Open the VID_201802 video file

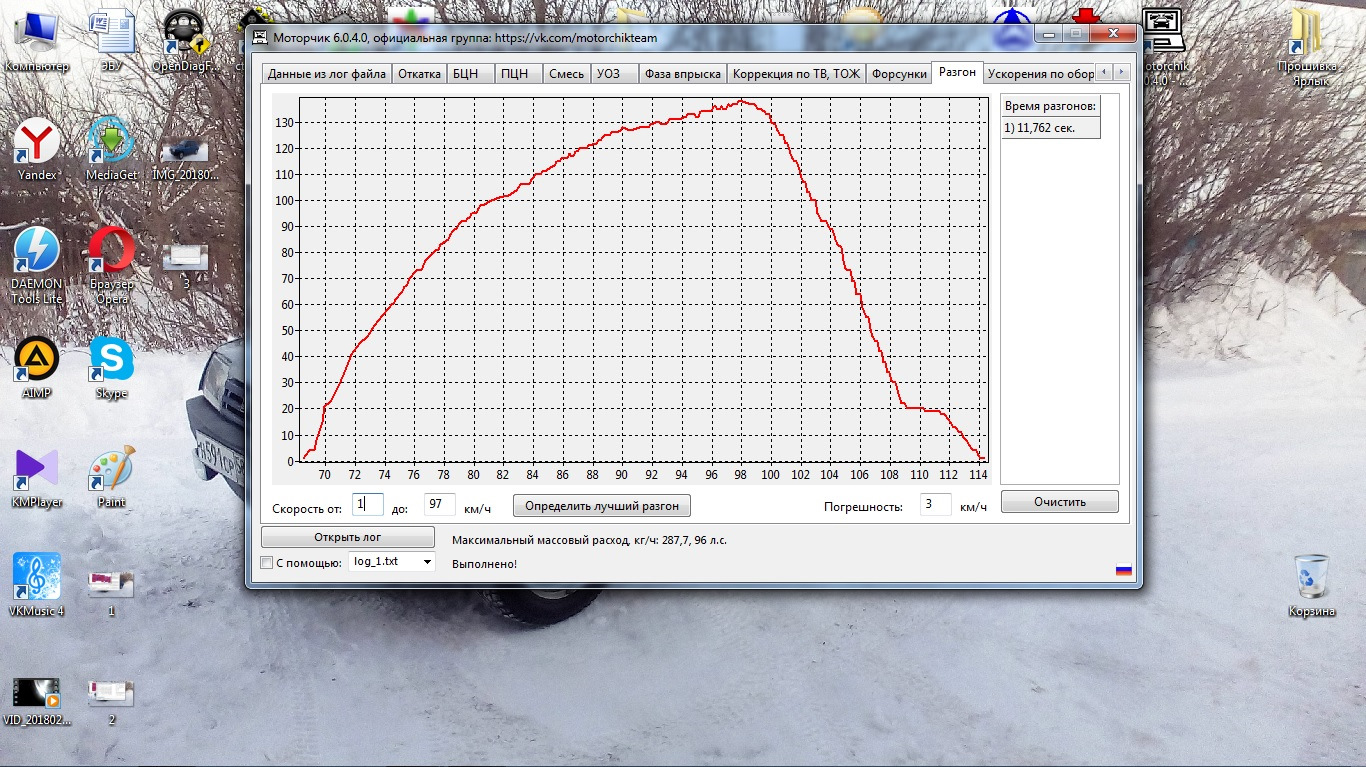pos(37,702)
